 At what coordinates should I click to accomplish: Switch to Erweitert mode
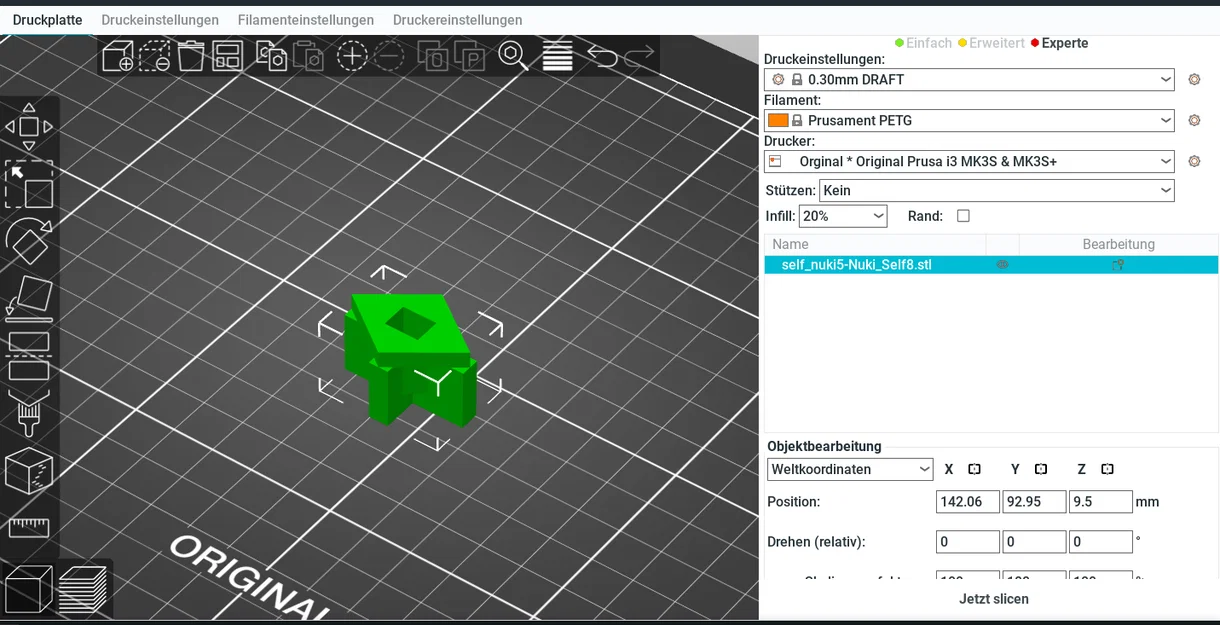[991, 43]
